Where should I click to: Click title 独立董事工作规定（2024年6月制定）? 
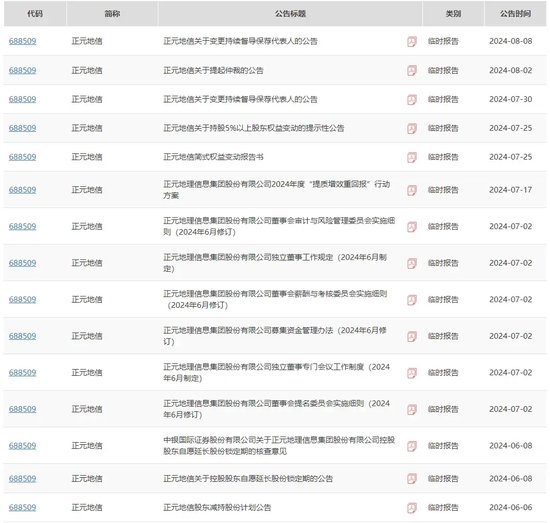pyautogui.click(x=275, y=263)
